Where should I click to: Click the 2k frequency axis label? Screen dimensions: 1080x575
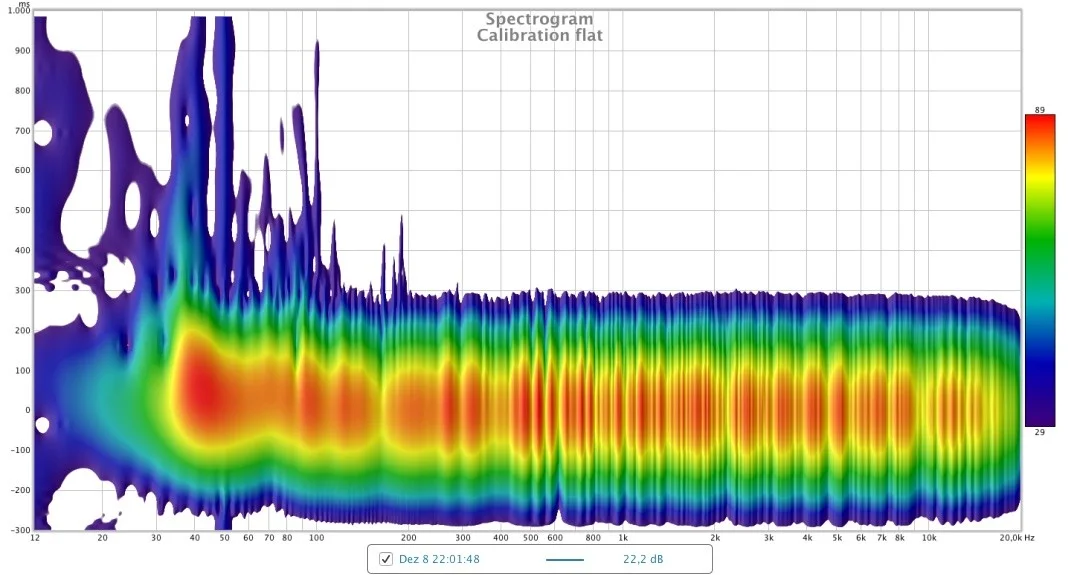point(715,538)
